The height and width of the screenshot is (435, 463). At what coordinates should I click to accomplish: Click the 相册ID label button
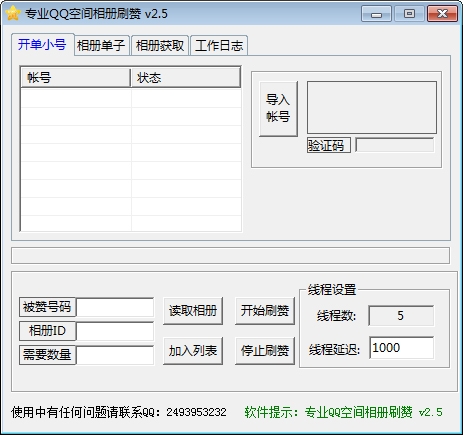tap(47, 331)
